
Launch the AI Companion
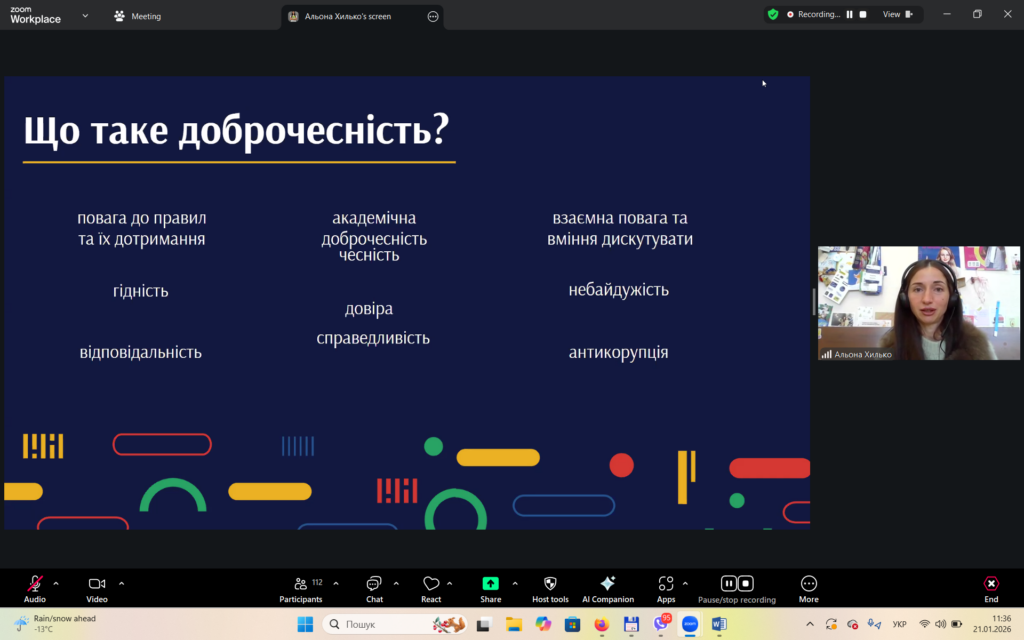click(607, 584)
